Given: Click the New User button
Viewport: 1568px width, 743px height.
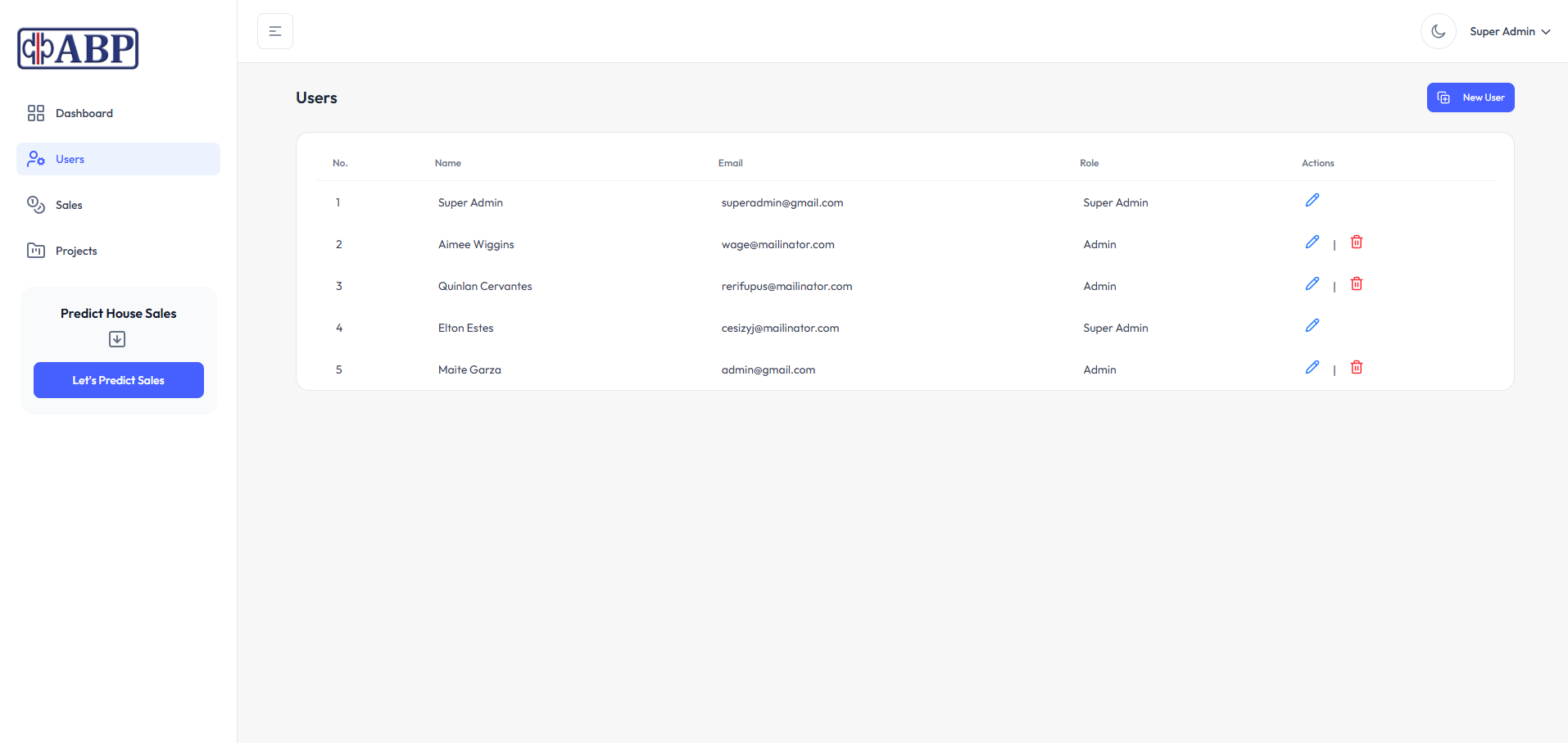Looking at the screenshot, I should [1470, 97].
